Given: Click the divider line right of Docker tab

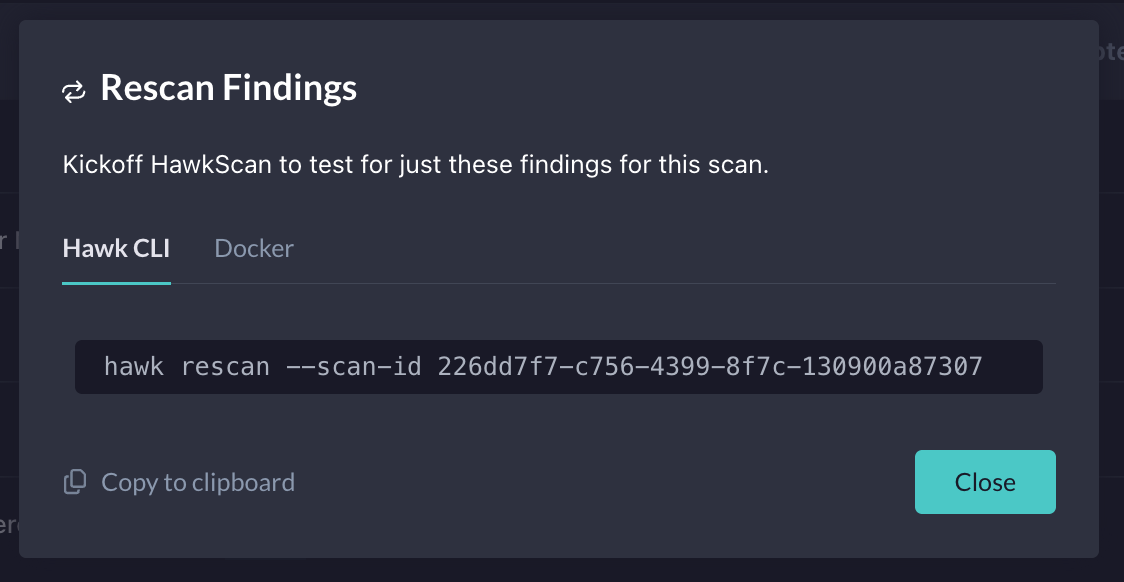Looking at the screenshot, I should [674, 283].
